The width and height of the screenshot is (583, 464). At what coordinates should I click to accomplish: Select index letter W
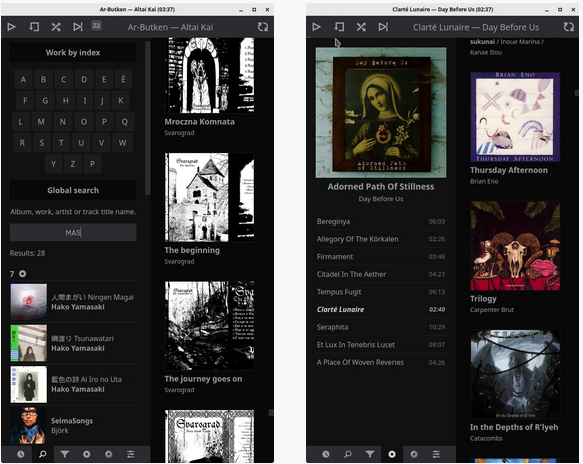122,143
